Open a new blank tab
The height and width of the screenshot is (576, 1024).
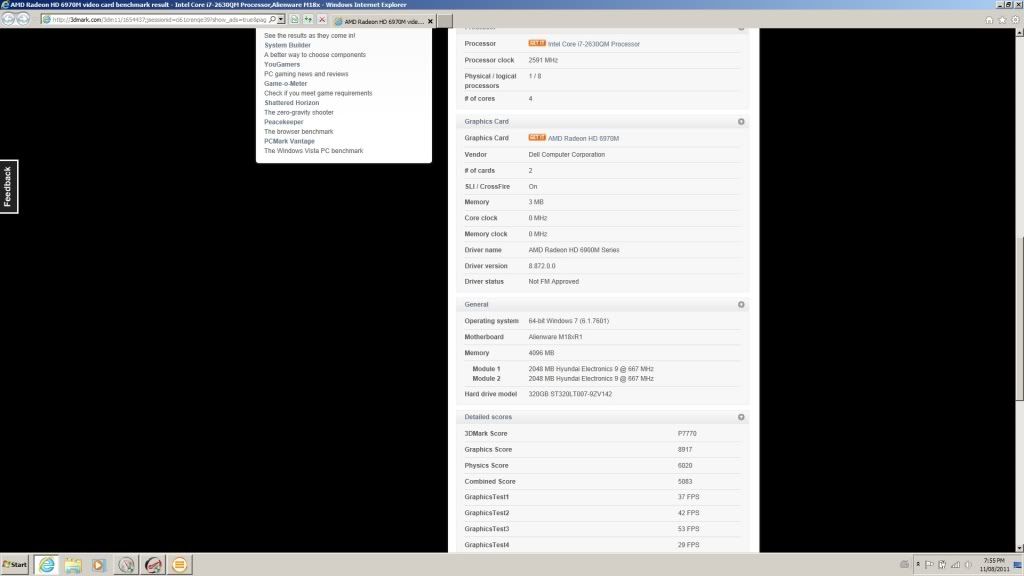tap(445, 21)
